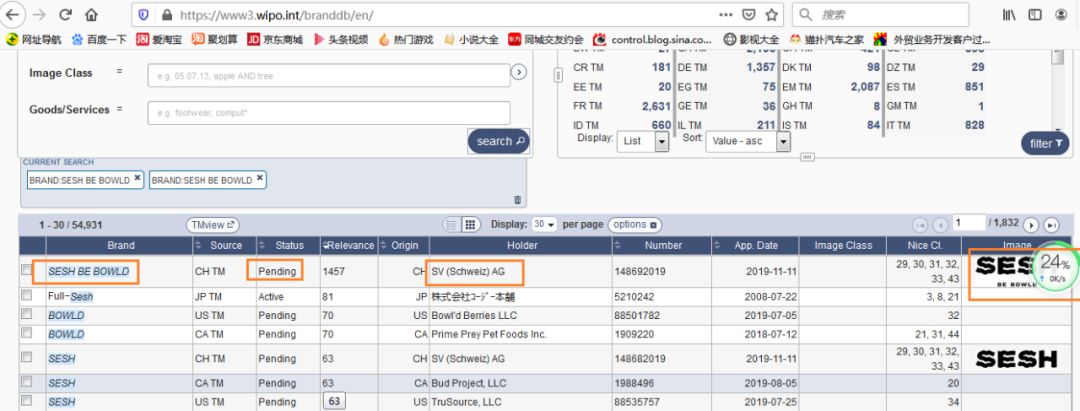Sort results by App. Date column
The image size is (1080, 411).
pos(755,245)
